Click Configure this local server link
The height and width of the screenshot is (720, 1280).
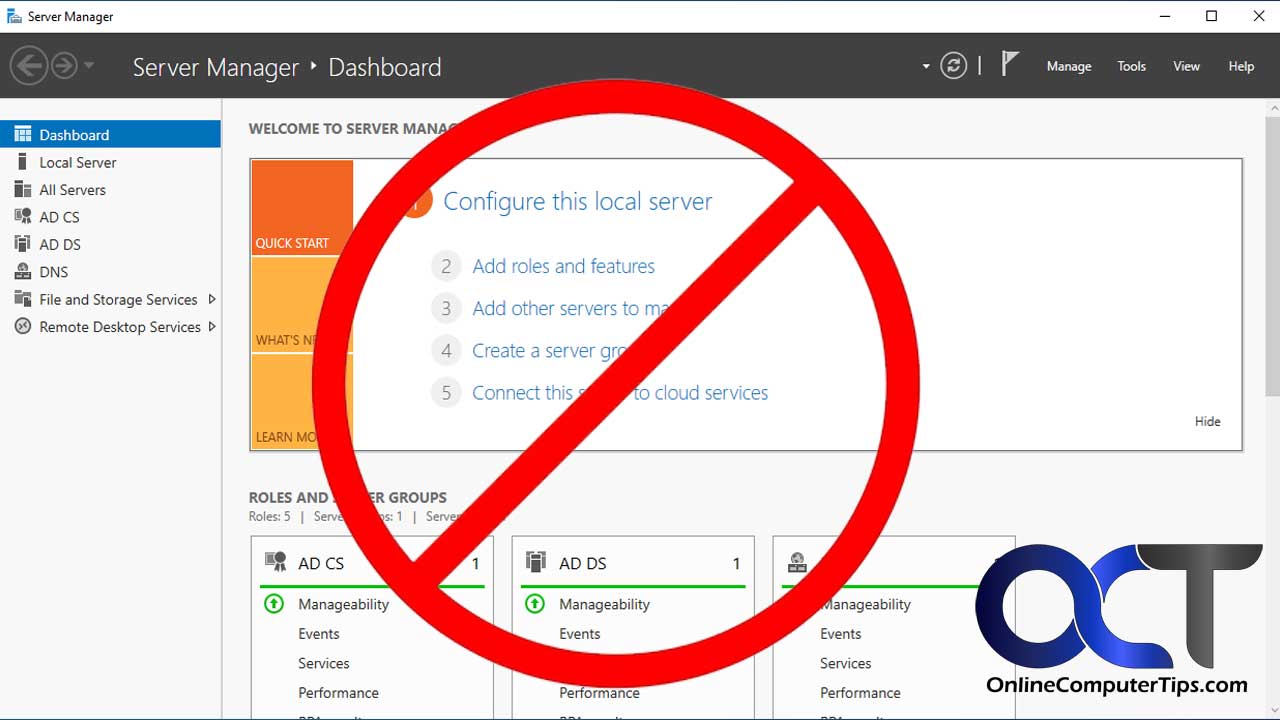[x=577, y=201]
